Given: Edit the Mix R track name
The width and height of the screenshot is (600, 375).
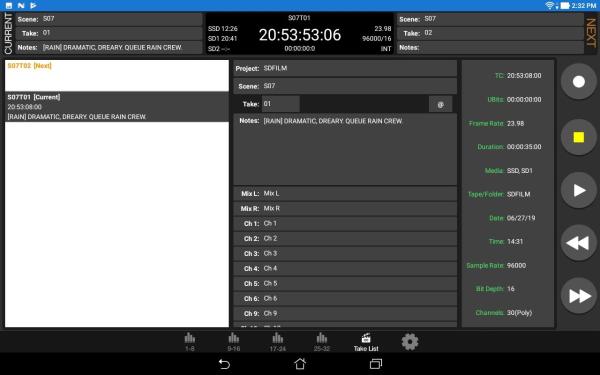Looking at the screenshot, I should click(345, 209).
